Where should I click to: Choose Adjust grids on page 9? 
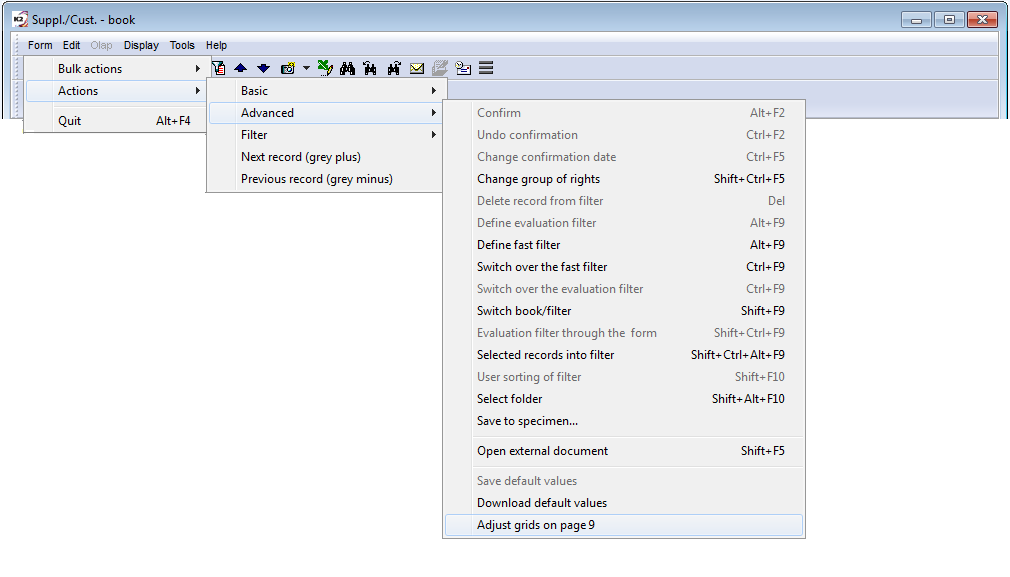(624, 525)
